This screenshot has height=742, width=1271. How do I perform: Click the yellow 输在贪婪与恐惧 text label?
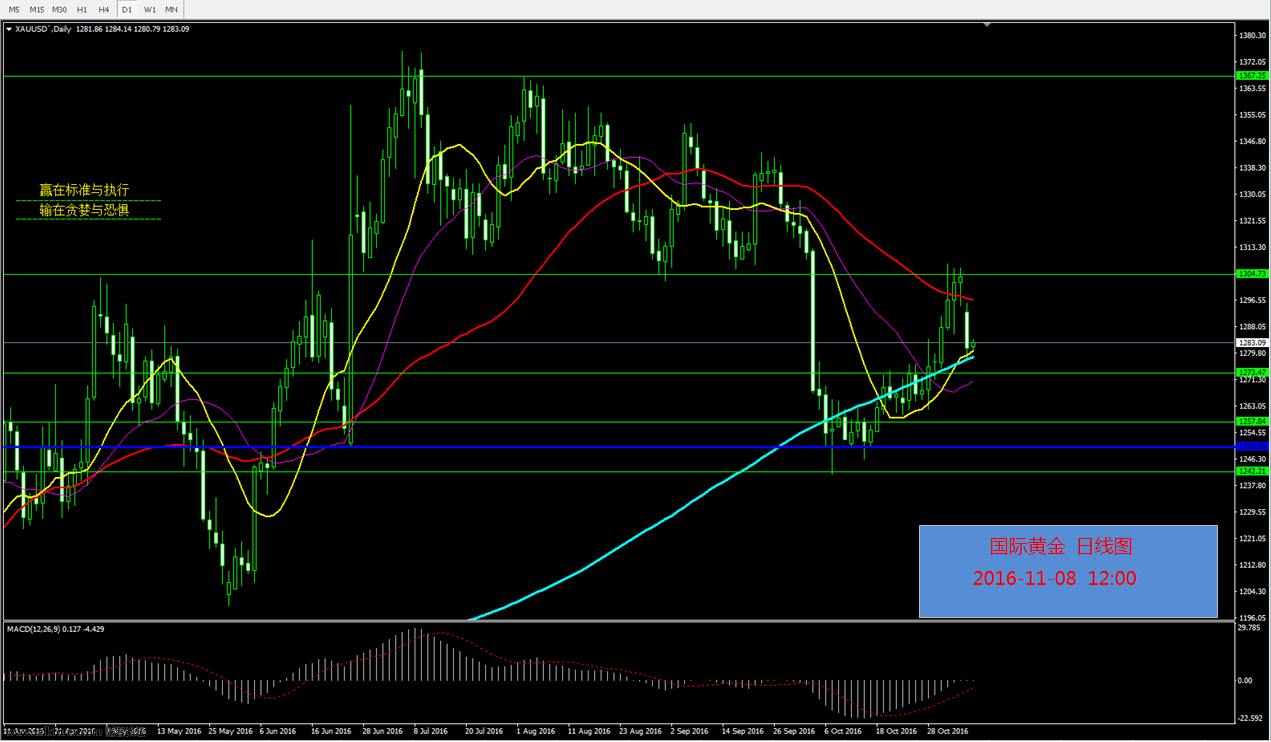click(x=84, y=210)
